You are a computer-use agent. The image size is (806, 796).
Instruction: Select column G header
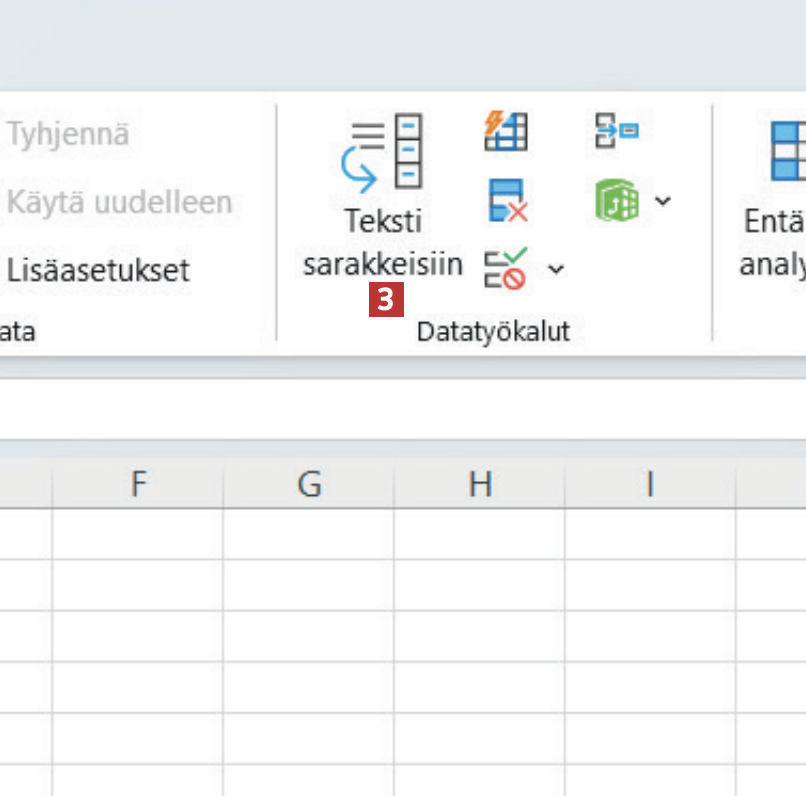coord(309,485)
